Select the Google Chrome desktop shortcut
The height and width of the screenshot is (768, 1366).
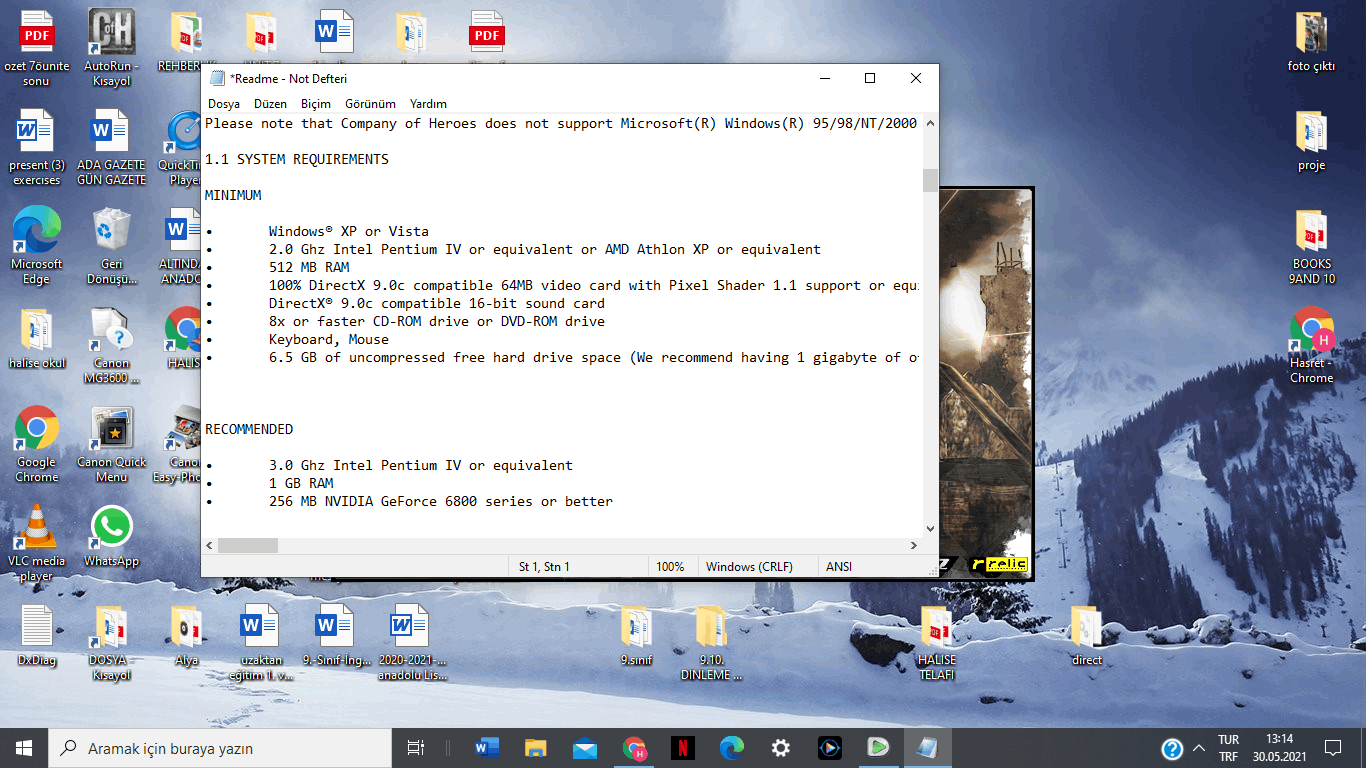37,444
